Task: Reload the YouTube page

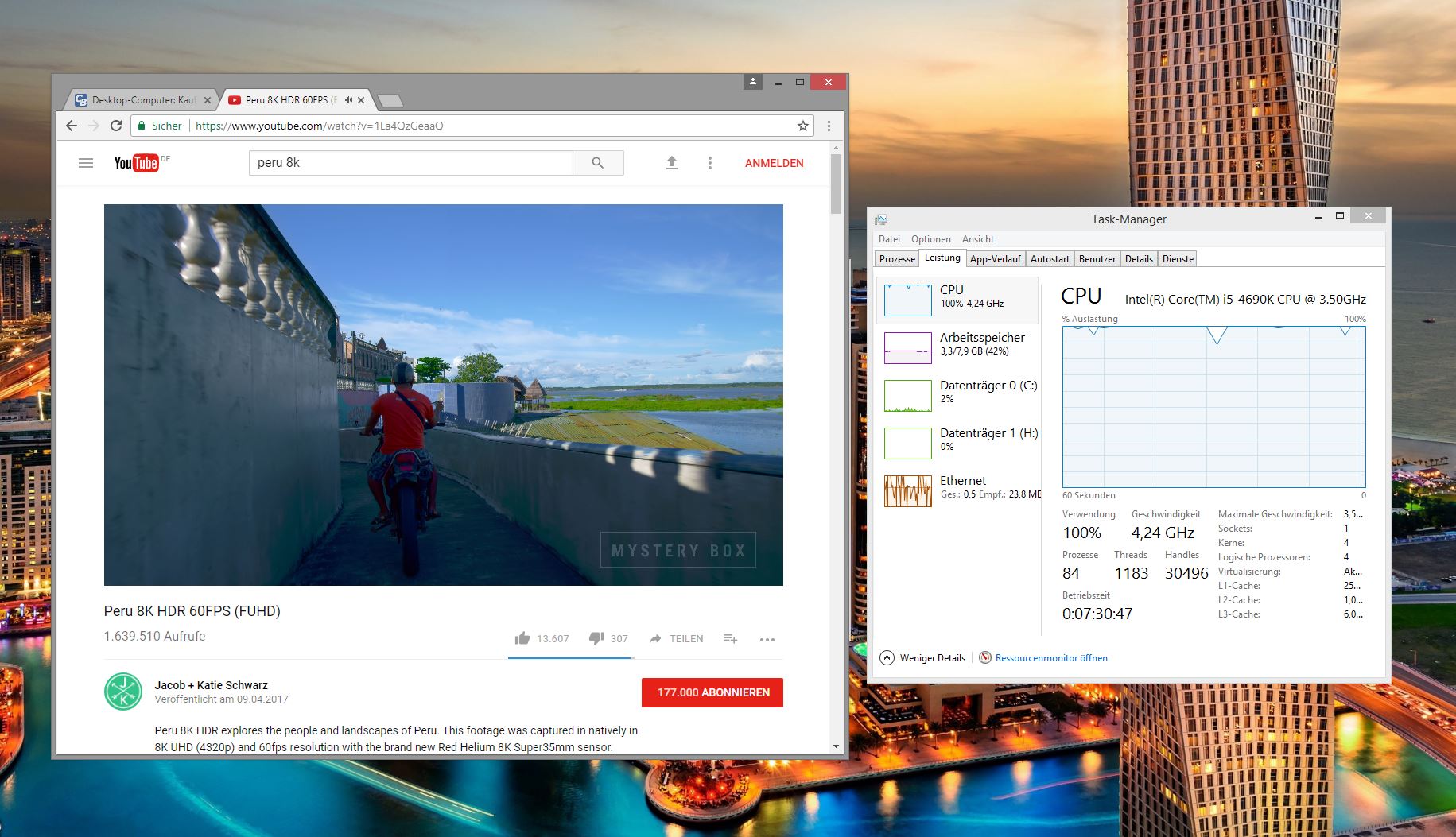Action: pos(116,126)
